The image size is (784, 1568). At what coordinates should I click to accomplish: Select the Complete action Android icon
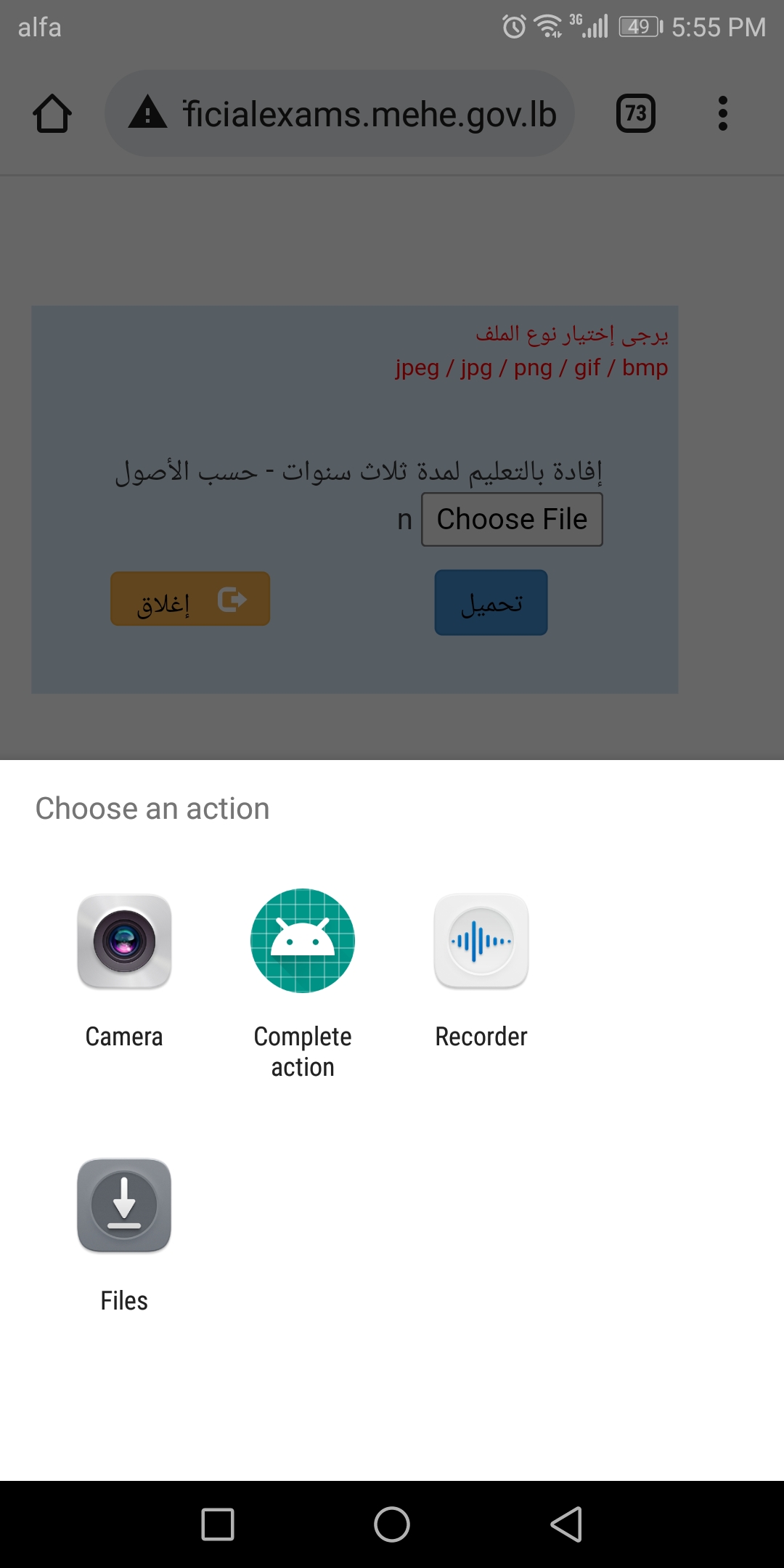(303, 941)
